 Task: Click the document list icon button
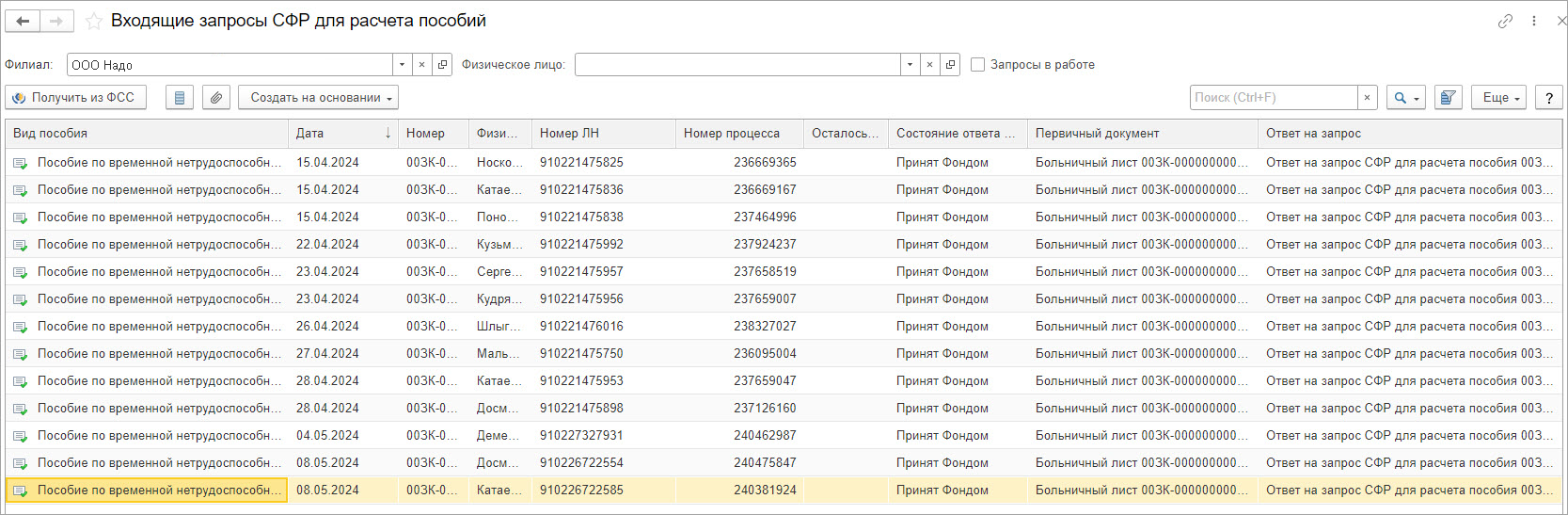(x=180, y=98)
